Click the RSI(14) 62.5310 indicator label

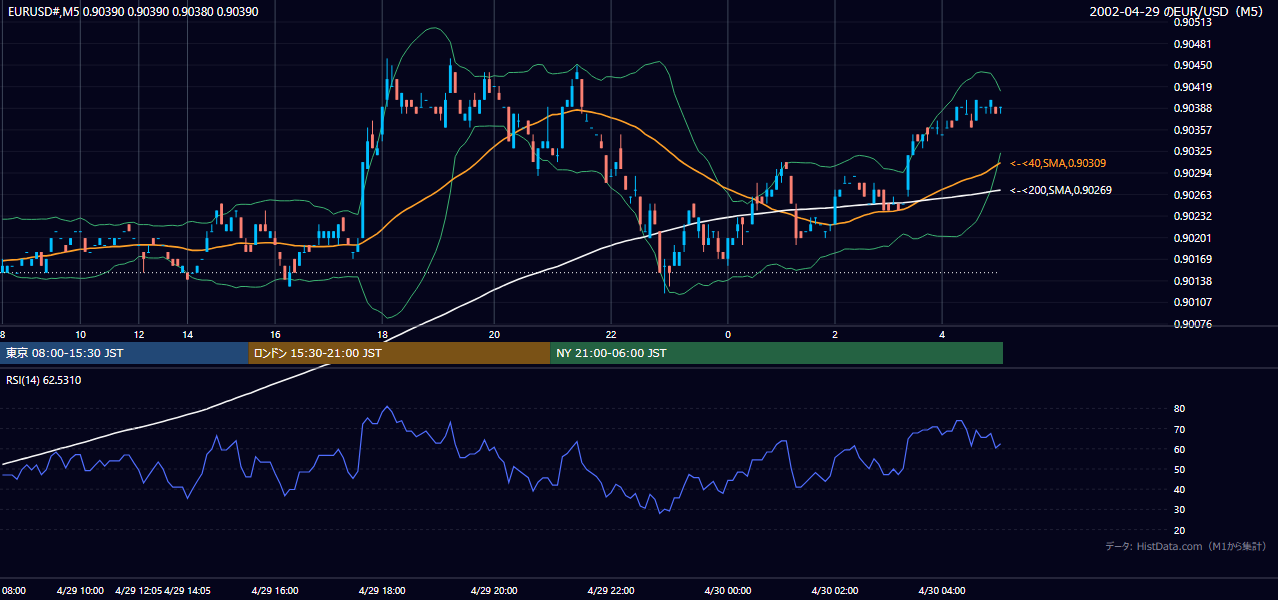[44, 380]
